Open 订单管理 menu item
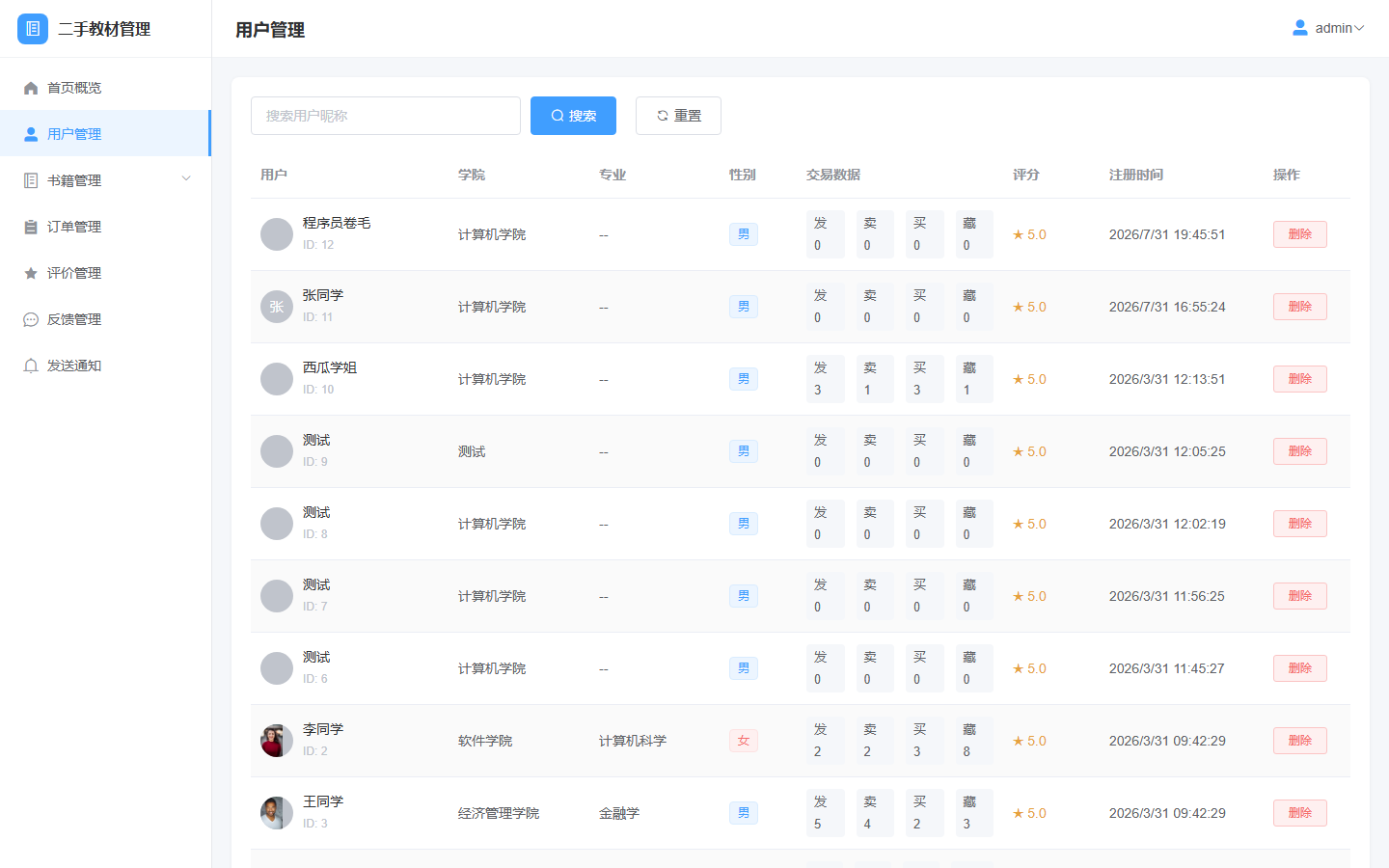Viewport: 1389px width, 868px height. coord(105,227)
